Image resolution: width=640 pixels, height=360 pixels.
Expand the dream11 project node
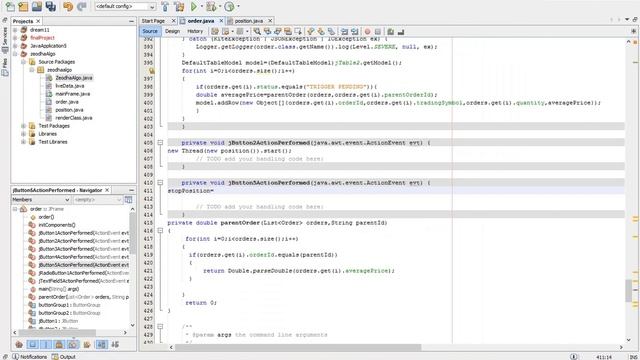pyautogui.click(x=15, y=30)
